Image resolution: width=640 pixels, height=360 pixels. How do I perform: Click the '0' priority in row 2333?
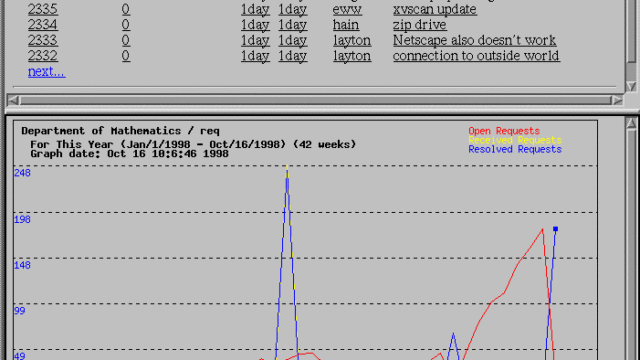pos(126,40)
